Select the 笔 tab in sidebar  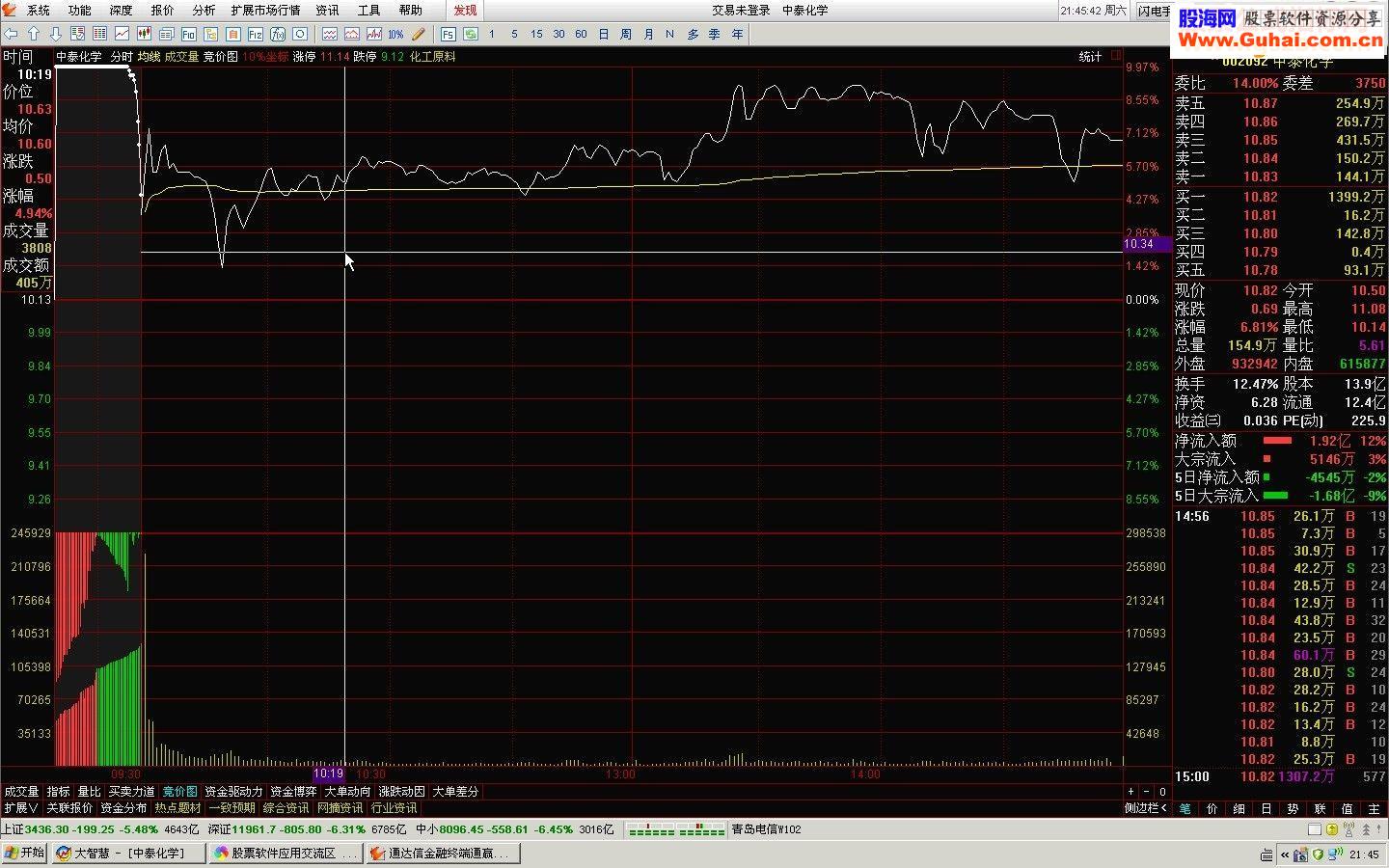coord(1185,808)
